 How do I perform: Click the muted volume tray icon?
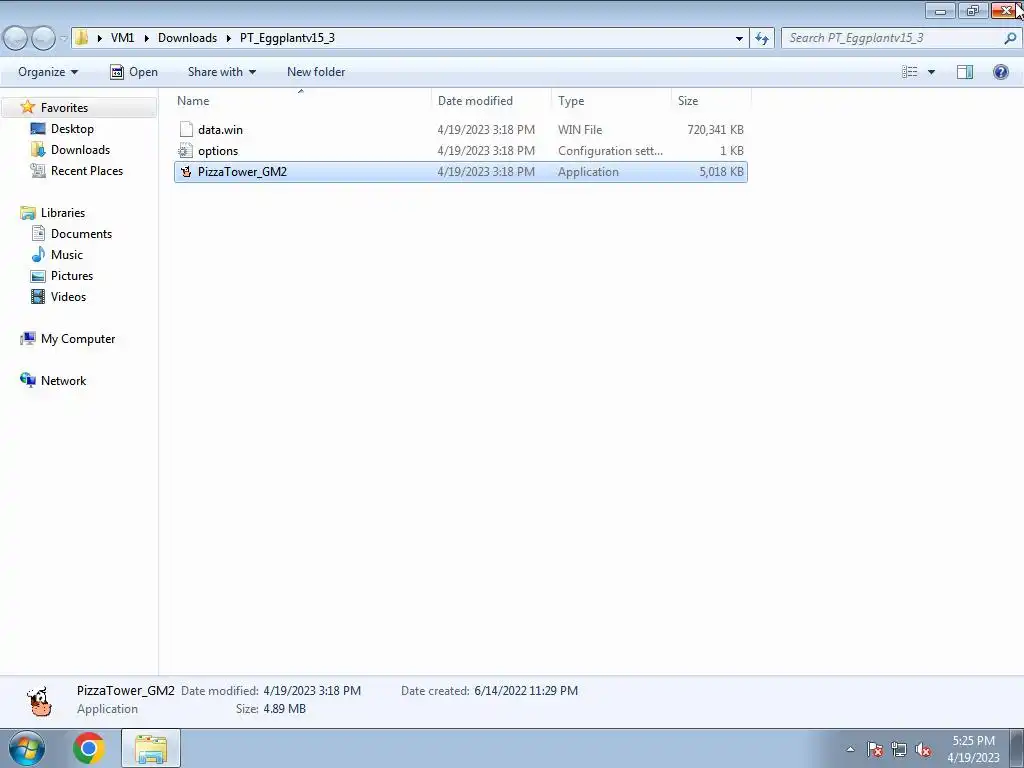point(923,749)
